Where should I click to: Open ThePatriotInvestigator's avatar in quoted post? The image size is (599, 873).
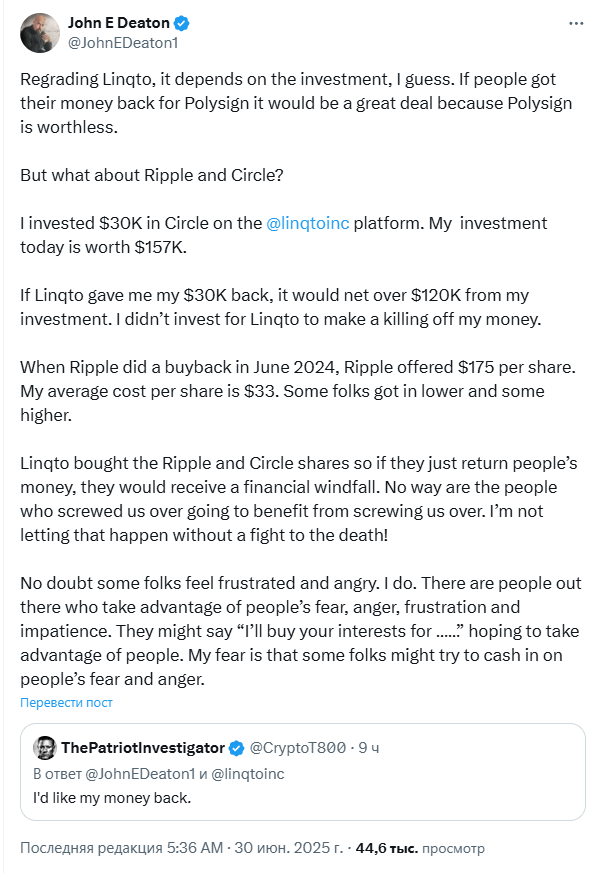pos(45,748)
